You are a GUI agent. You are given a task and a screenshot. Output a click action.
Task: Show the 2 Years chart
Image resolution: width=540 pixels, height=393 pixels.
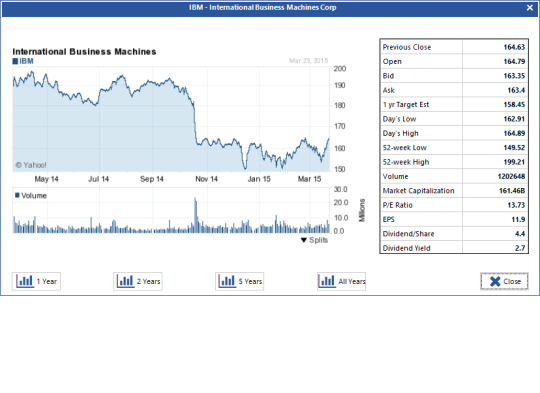tap(138, 281)
